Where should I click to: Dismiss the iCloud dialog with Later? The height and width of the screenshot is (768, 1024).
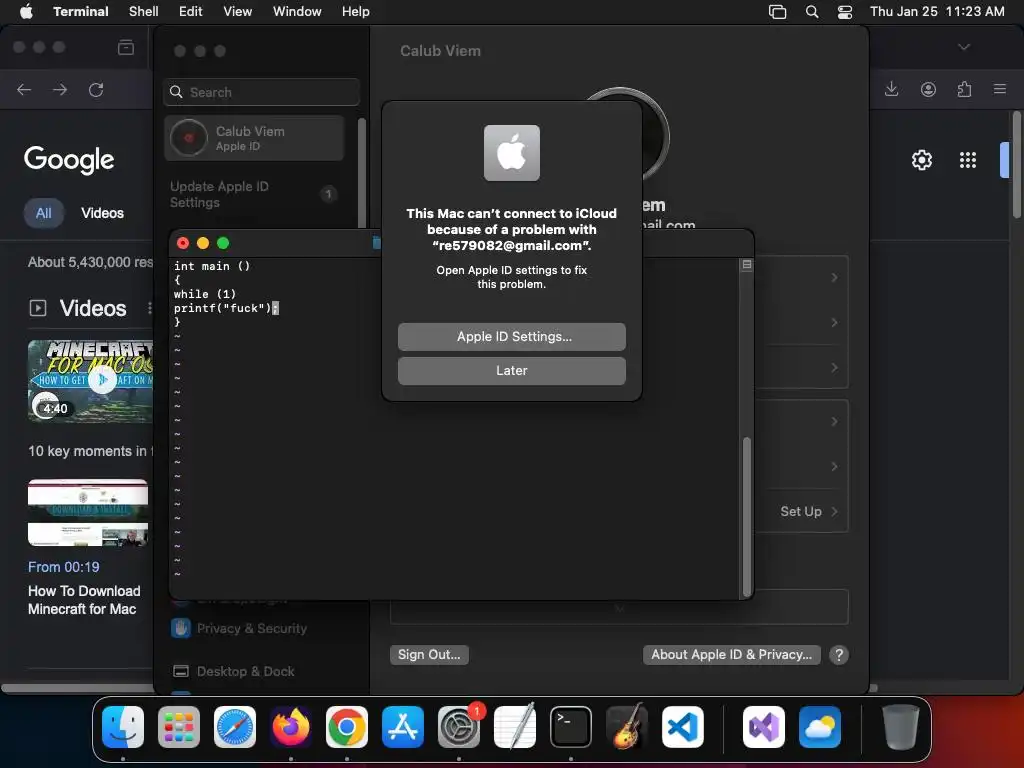pos(512,370)
